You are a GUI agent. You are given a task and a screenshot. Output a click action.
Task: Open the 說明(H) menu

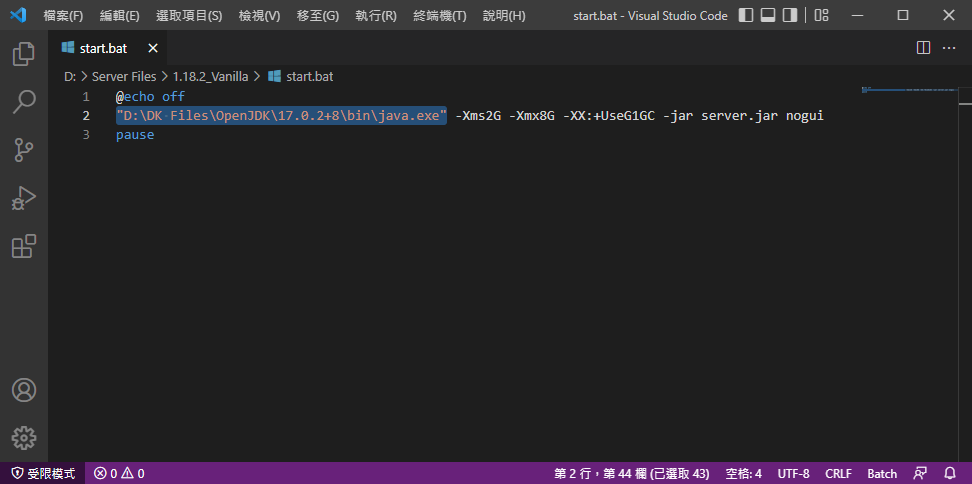click(x=504, y=16)
